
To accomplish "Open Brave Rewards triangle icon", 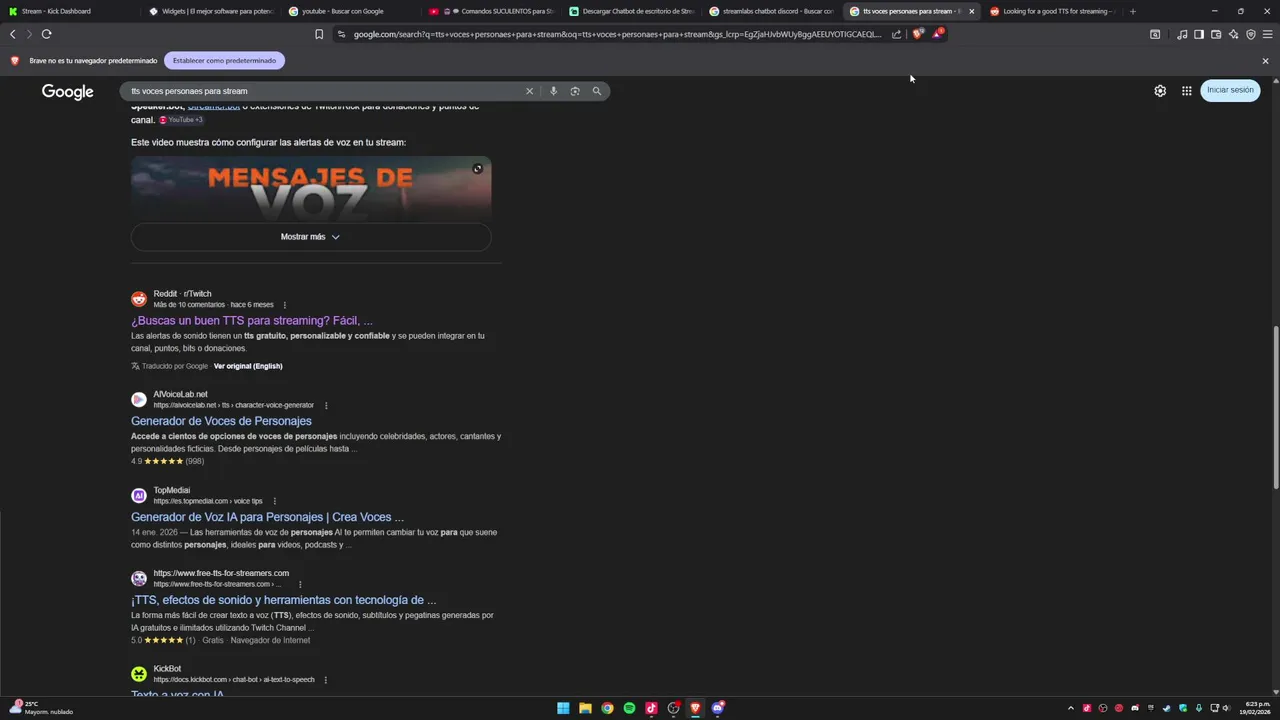I will point(938,33).
